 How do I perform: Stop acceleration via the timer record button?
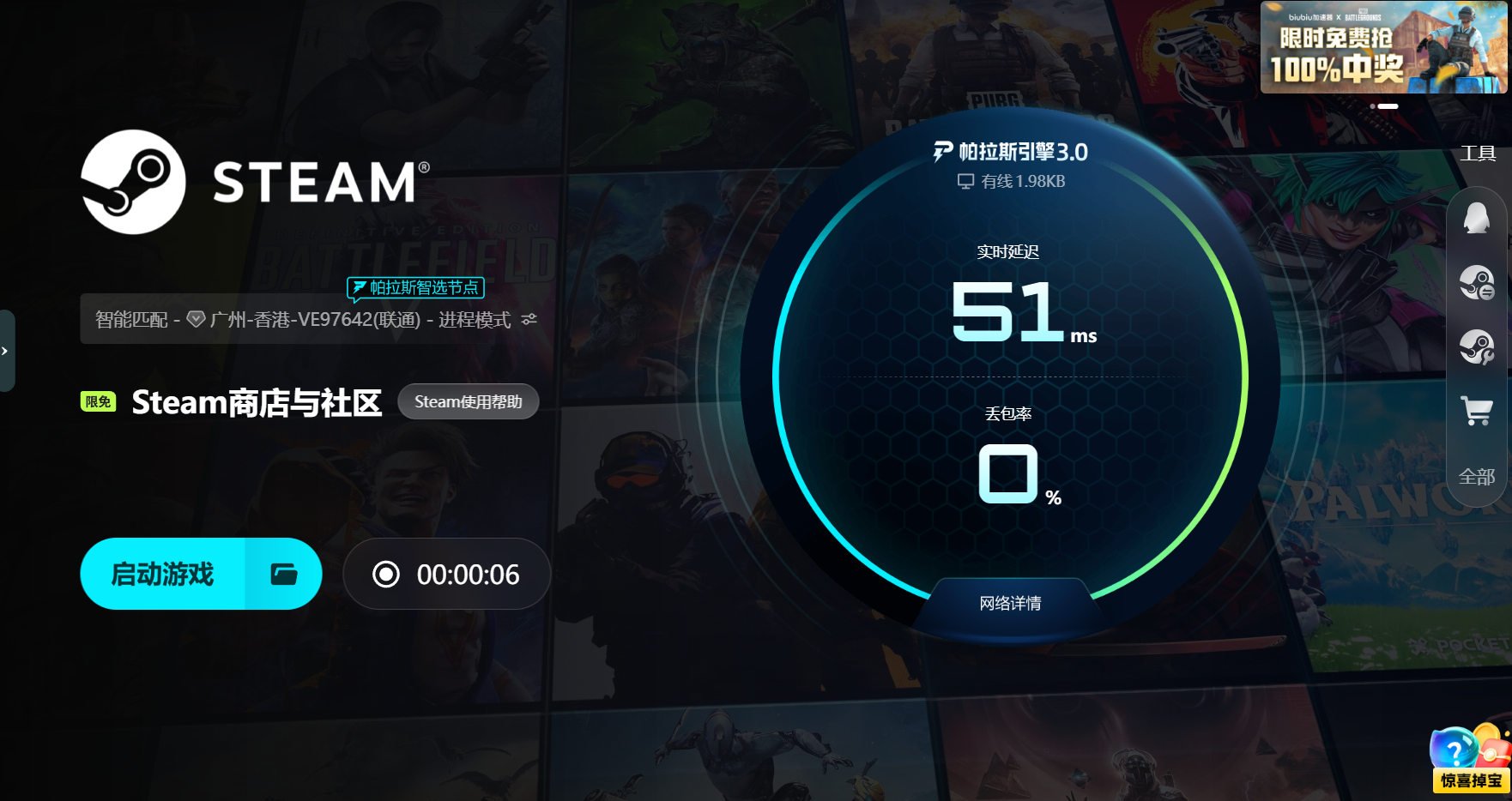tap(386, 574)
